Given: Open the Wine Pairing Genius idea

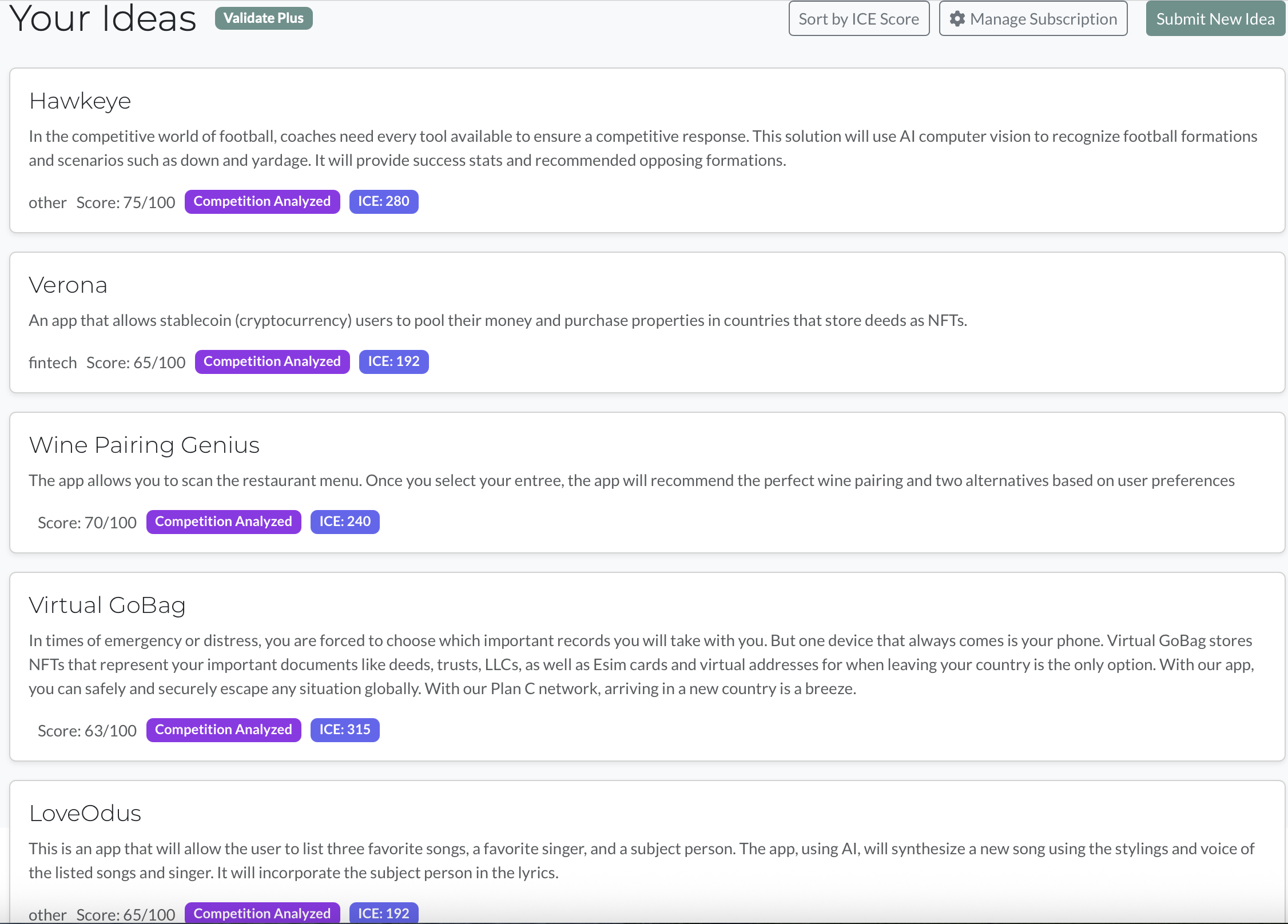Looking at the screenshot, I should (144, 445).
